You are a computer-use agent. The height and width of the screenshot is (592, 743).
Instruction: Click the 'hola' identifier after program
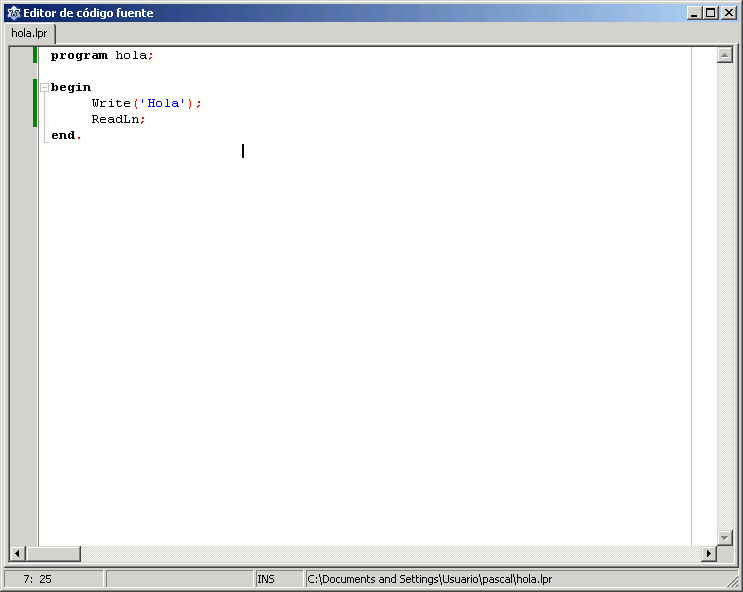click(x=131, y=55)
